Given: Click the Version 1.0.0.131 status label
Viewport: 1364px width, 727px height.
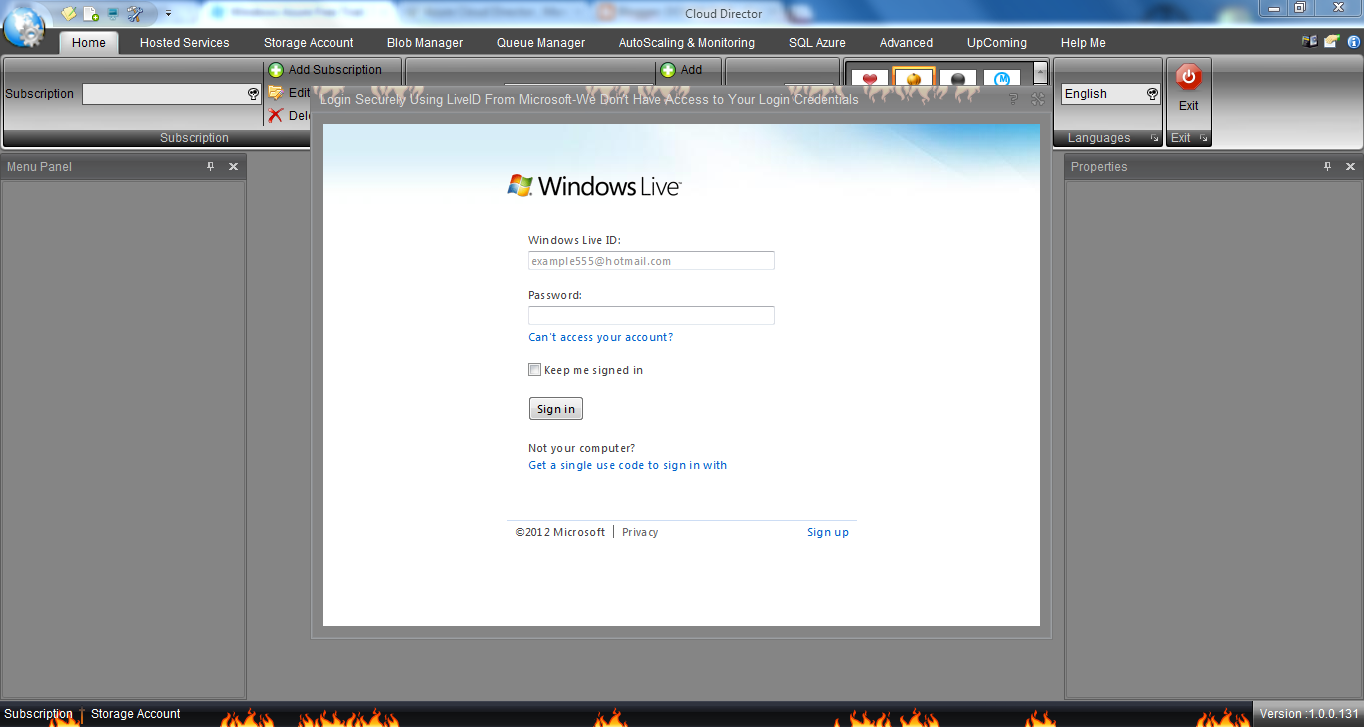Looking at the screenshot, I should (x=1309, y=714).
